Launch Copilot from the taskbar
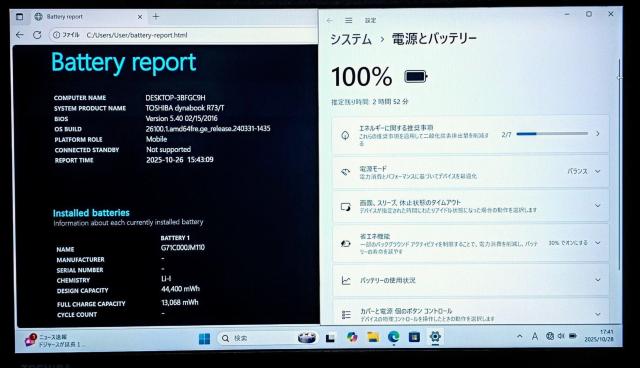 (351, 337)
